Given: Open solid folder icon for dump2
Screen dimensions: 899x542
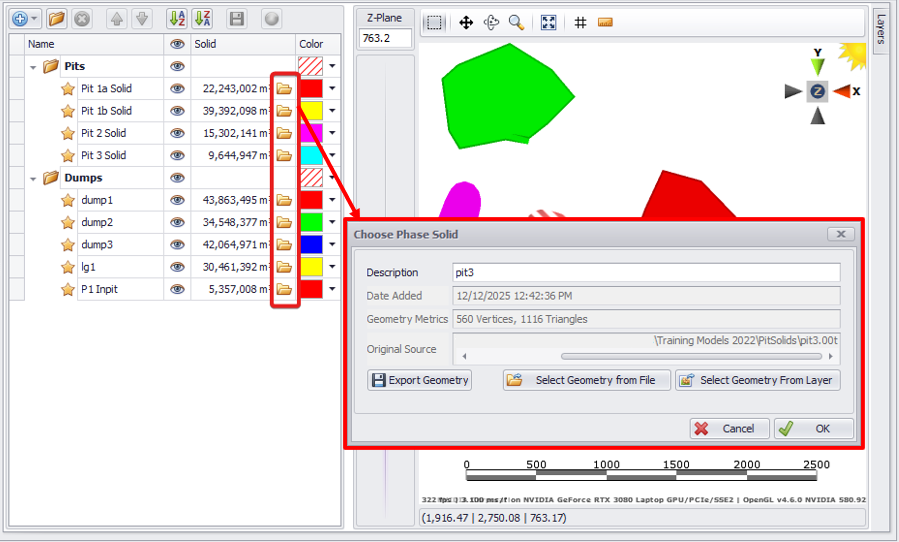Looking at the screenshot, I should [284, 223].
